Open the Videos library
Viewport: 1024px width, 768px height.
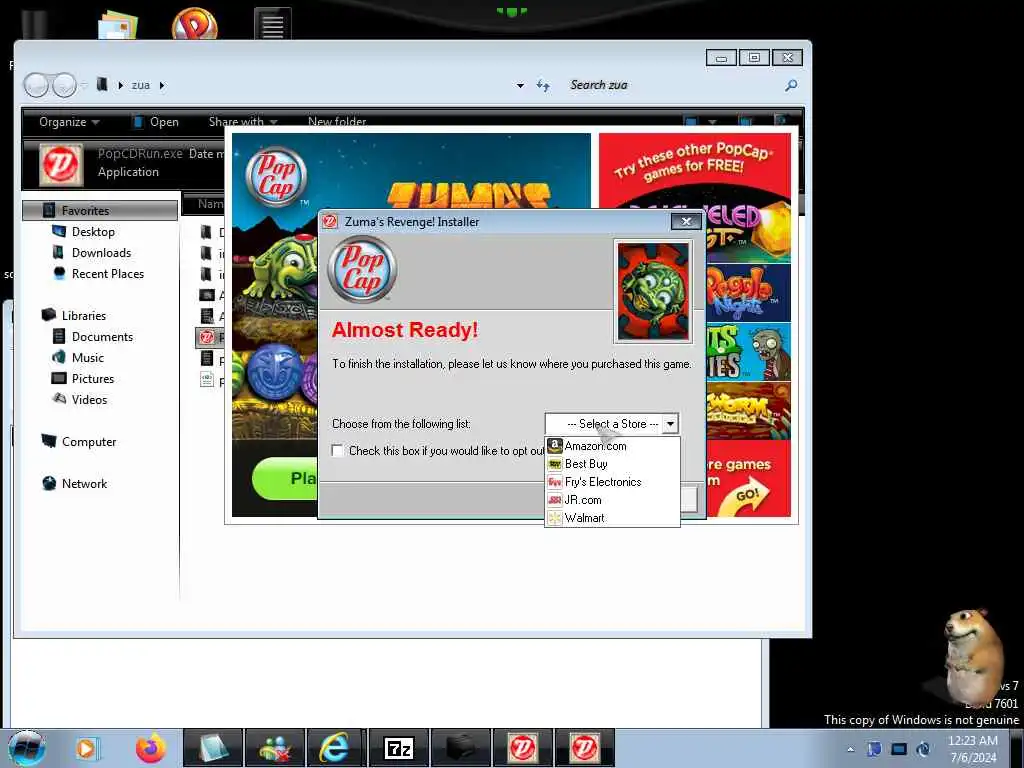pos(89,400)
